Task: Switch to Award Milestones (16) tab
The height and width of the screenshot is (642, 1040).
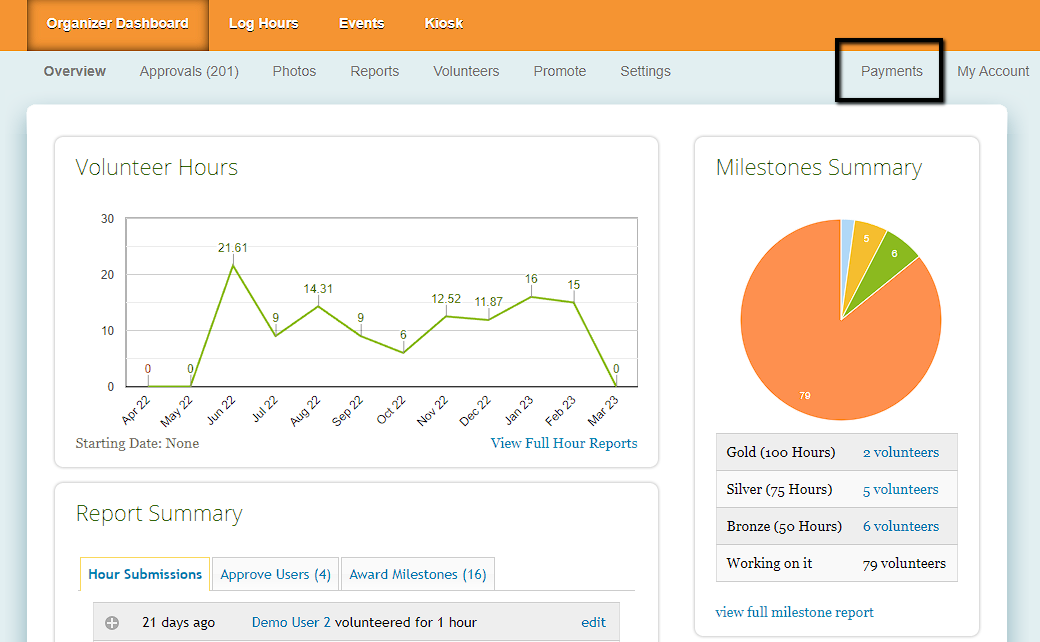Action: coord(417,574)
